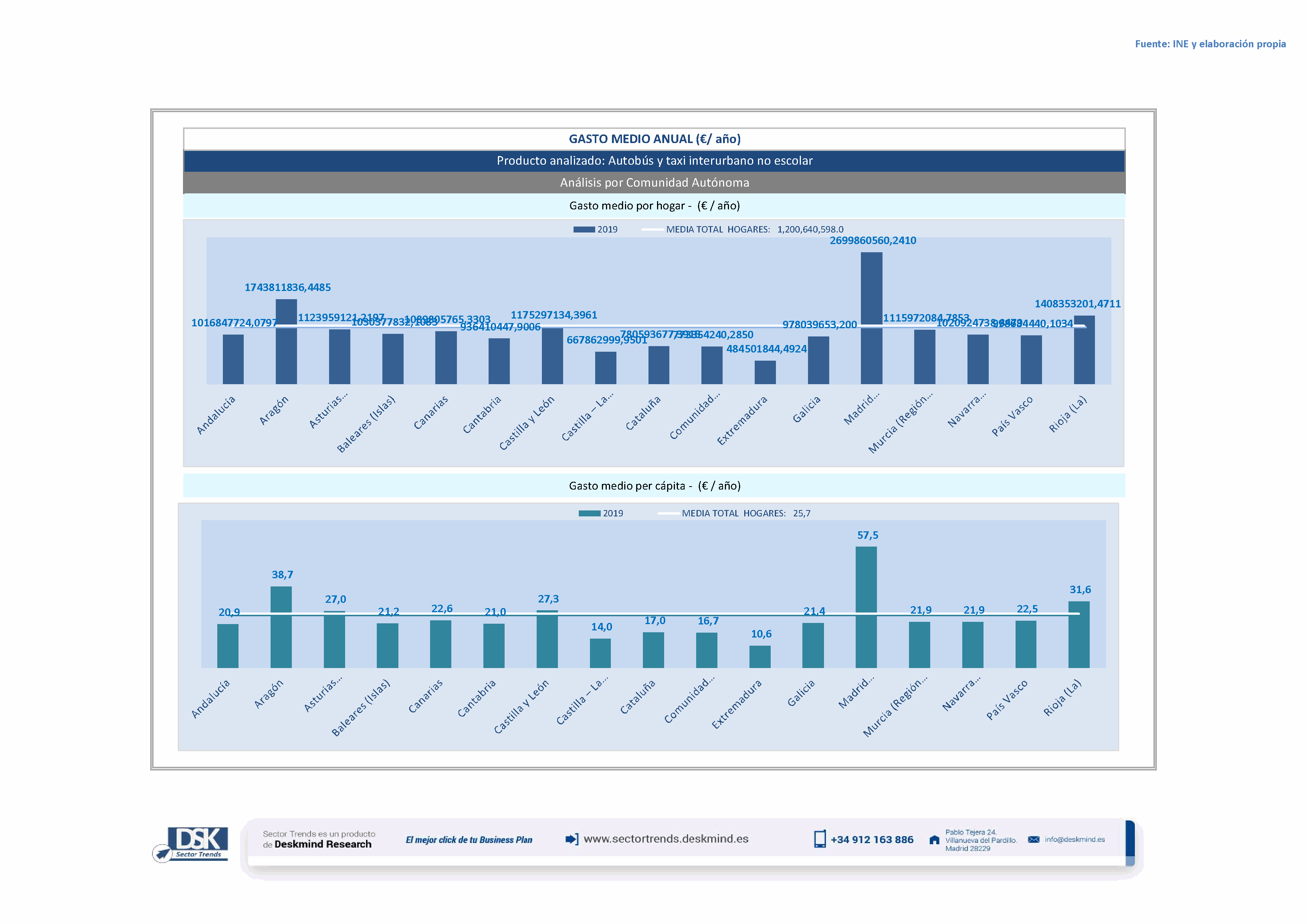The height and width of the screenshot is (924, 1307).
Task: Click the paper plane emblem on DSK logo
Action: [x=162, y=853]
